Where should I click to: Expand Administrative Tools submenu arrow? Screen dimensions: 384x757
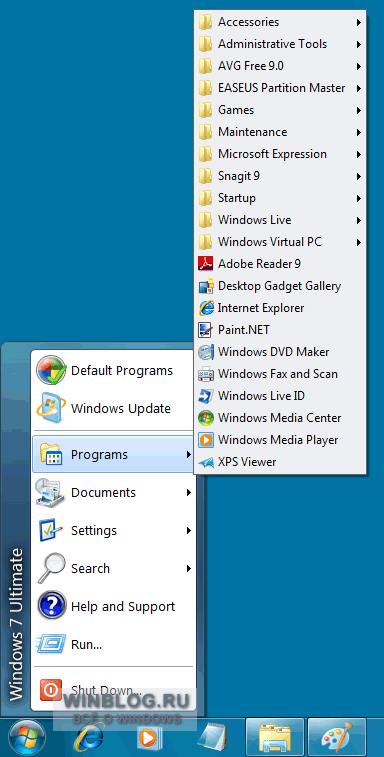click(x=359, y=44)
